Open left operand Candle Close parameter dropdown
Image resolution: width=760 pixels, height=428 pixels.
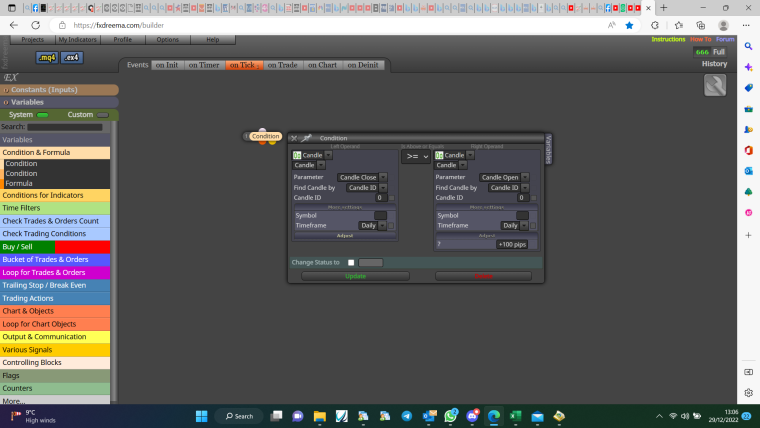coord(362,177)
